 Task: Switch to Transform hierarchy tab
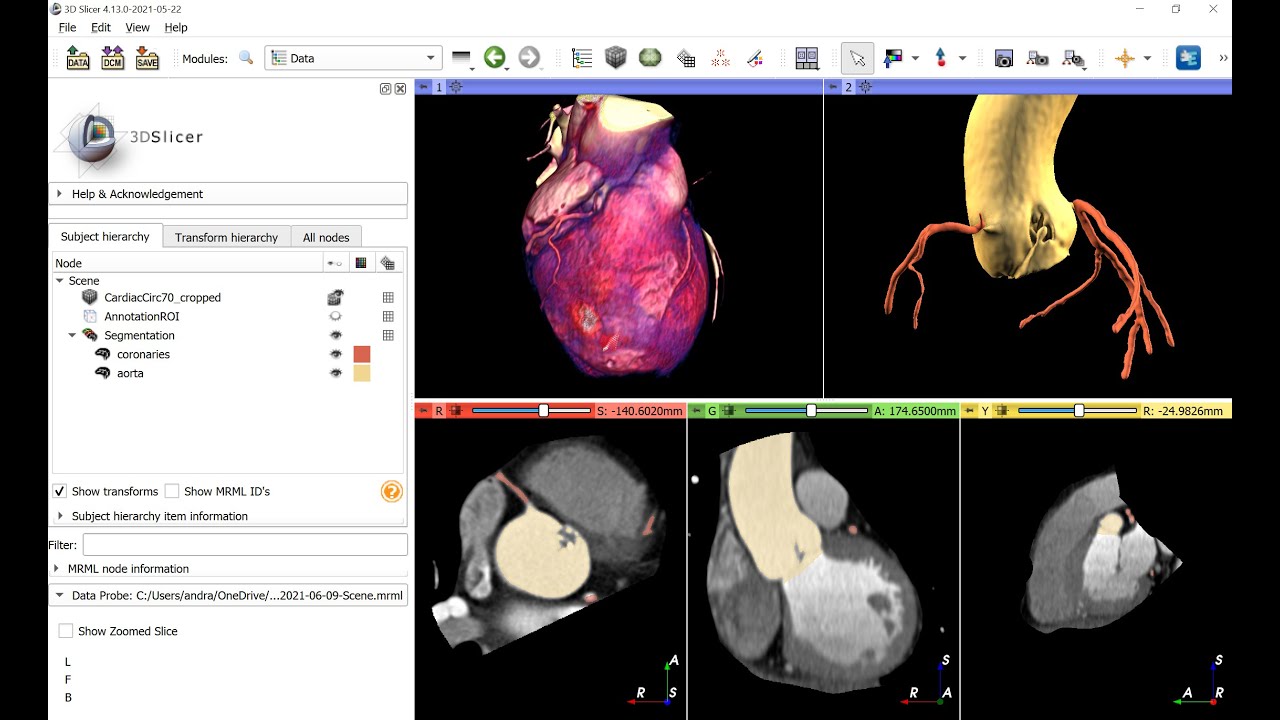[x=226, y=237]
